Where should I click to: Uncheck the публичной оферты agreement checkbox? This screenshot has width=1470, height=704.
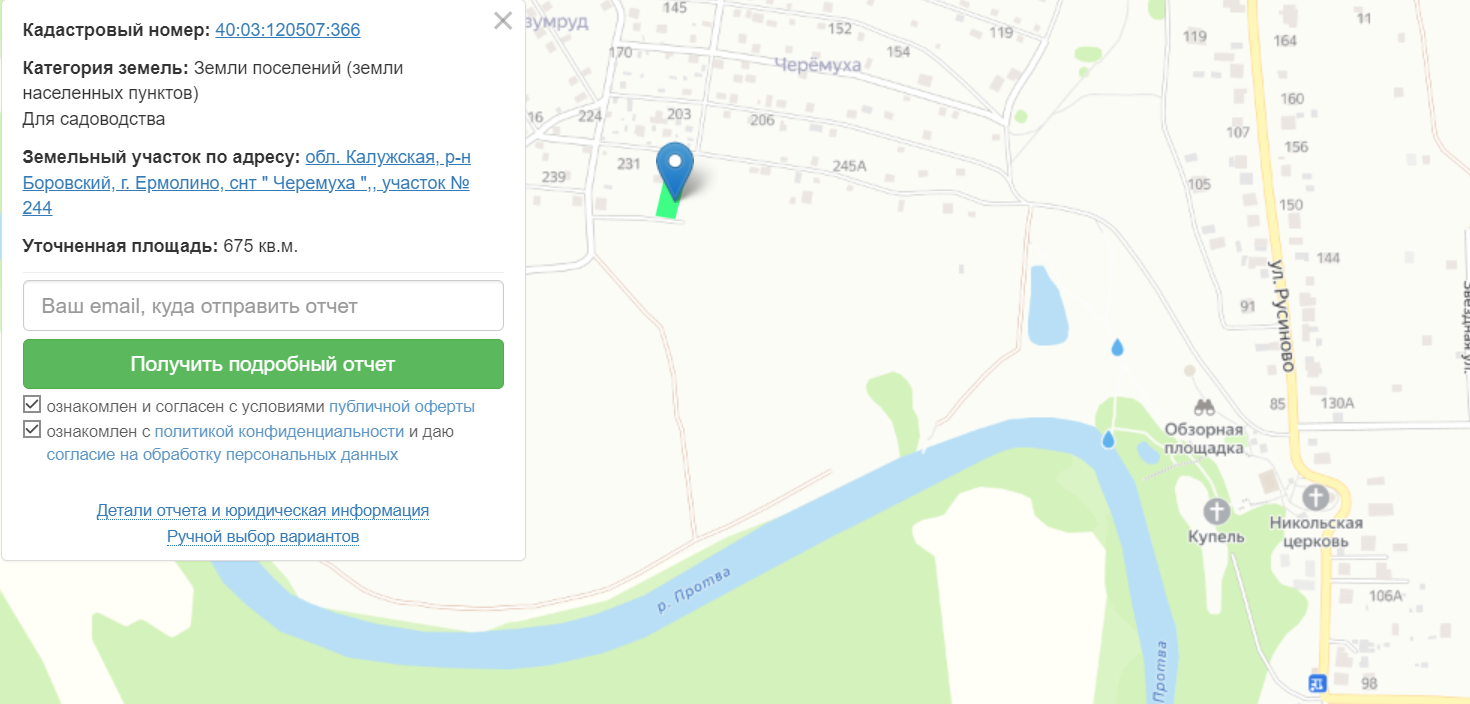[32, 406]
